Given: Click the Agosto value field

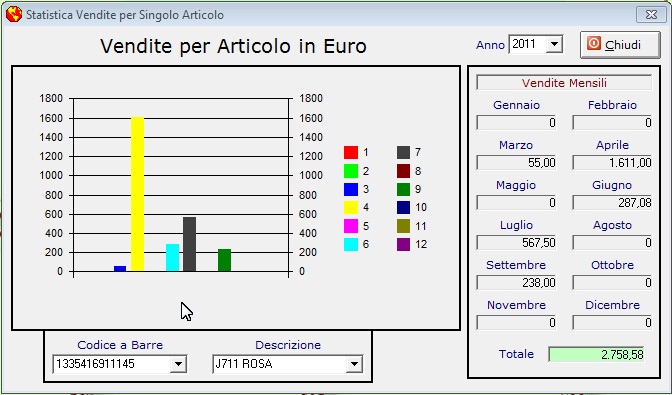Looking at the screenshot, I should pos(612,243).
